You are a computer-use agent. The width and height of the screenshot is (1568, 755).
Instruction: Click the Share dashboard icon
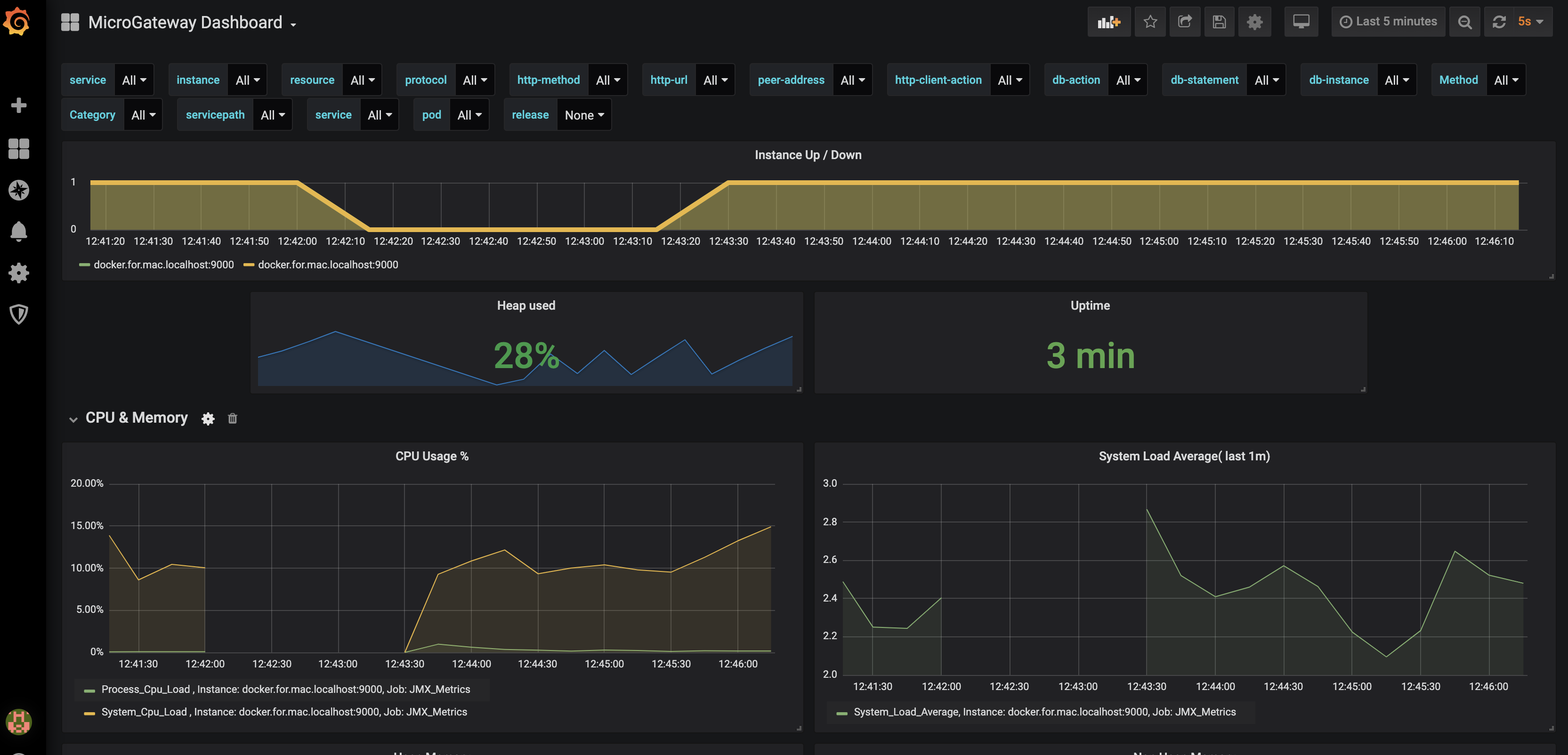pos(1185,23)
